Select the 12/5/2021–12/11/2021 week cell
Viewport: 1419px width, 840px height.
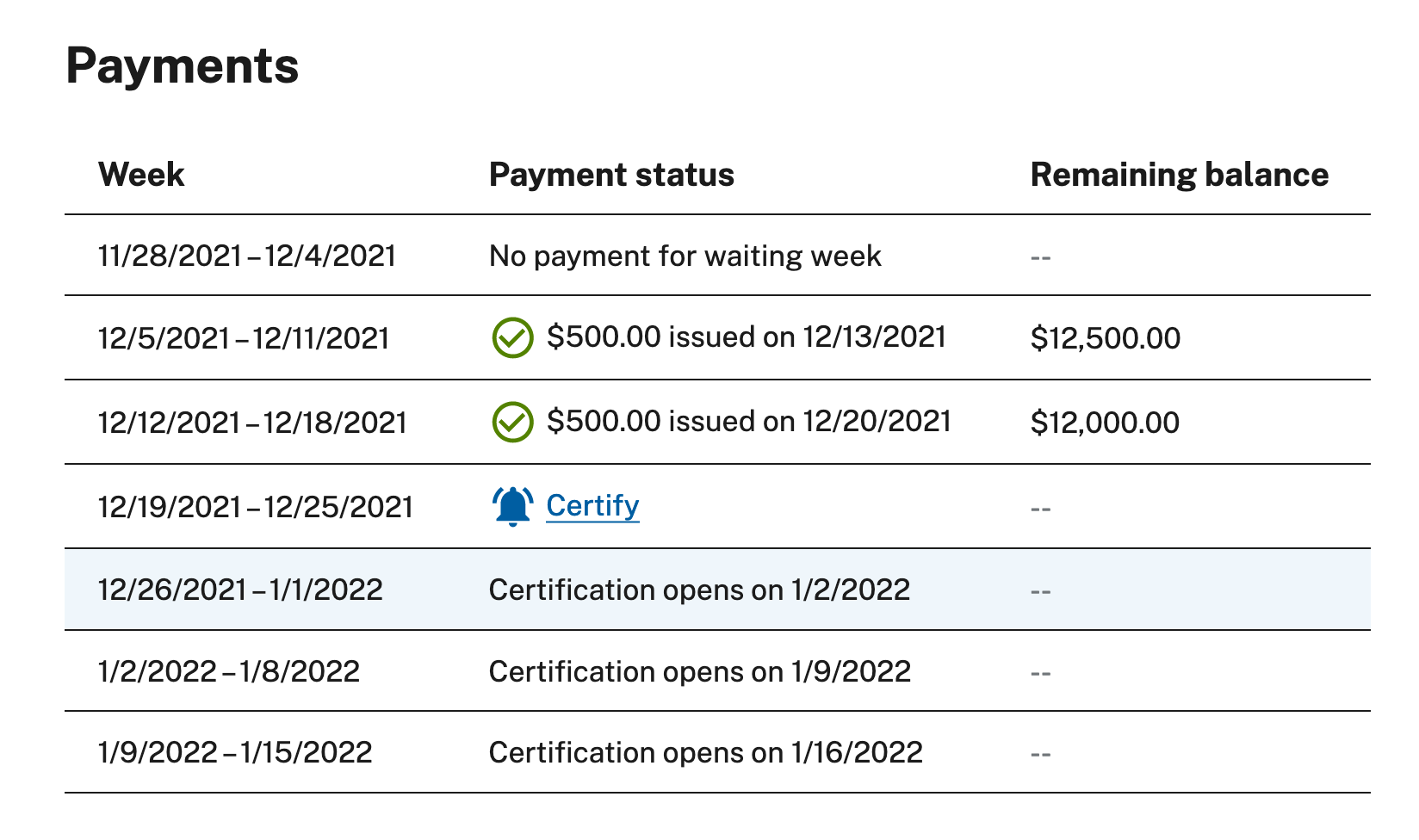pyautogui.click(x=244, y=338)
